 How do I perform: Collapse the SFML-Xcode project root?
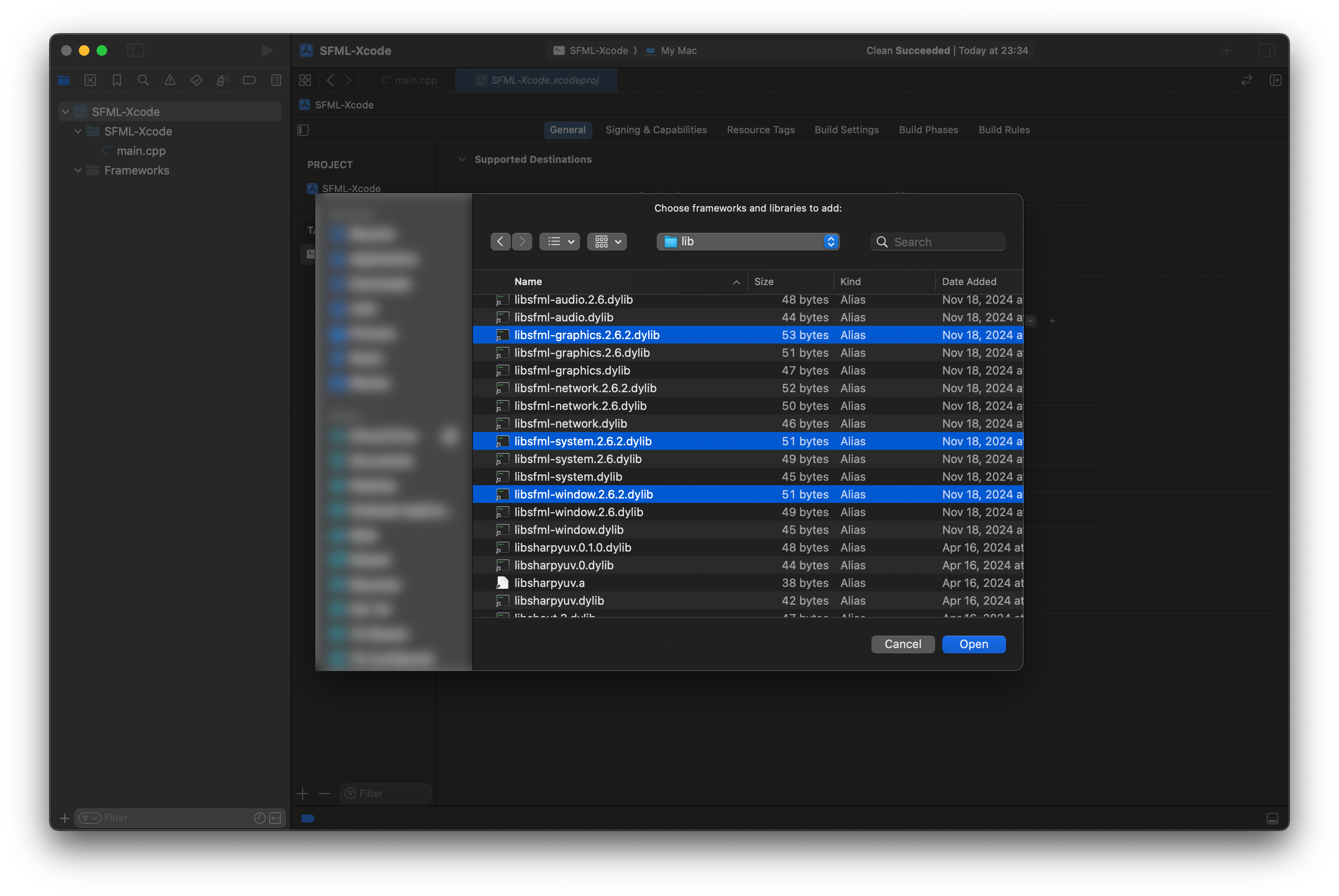coord(66,112)
